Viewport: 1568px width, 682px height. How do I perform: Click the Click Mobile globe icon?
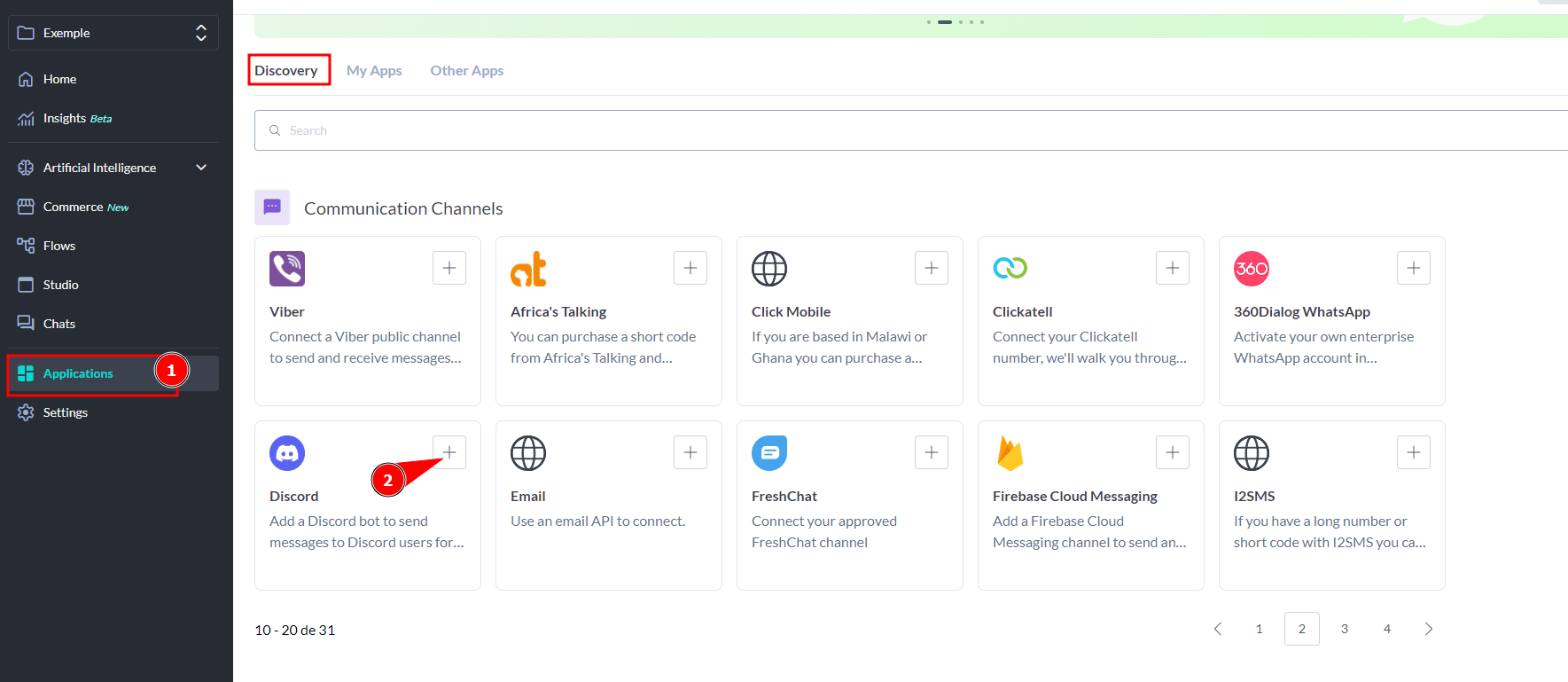point(769,269)
